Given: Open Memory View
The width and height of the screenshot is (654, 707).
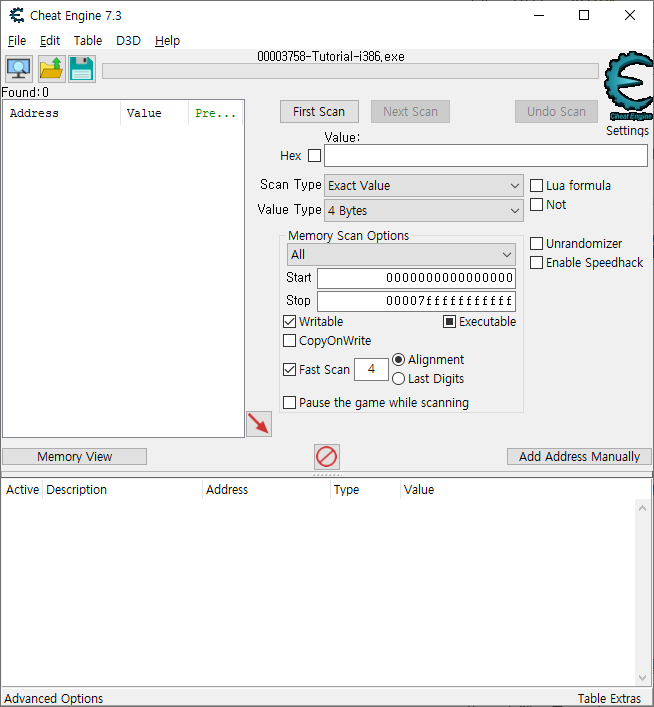Looking at the screenshot, I should [74, 456].
